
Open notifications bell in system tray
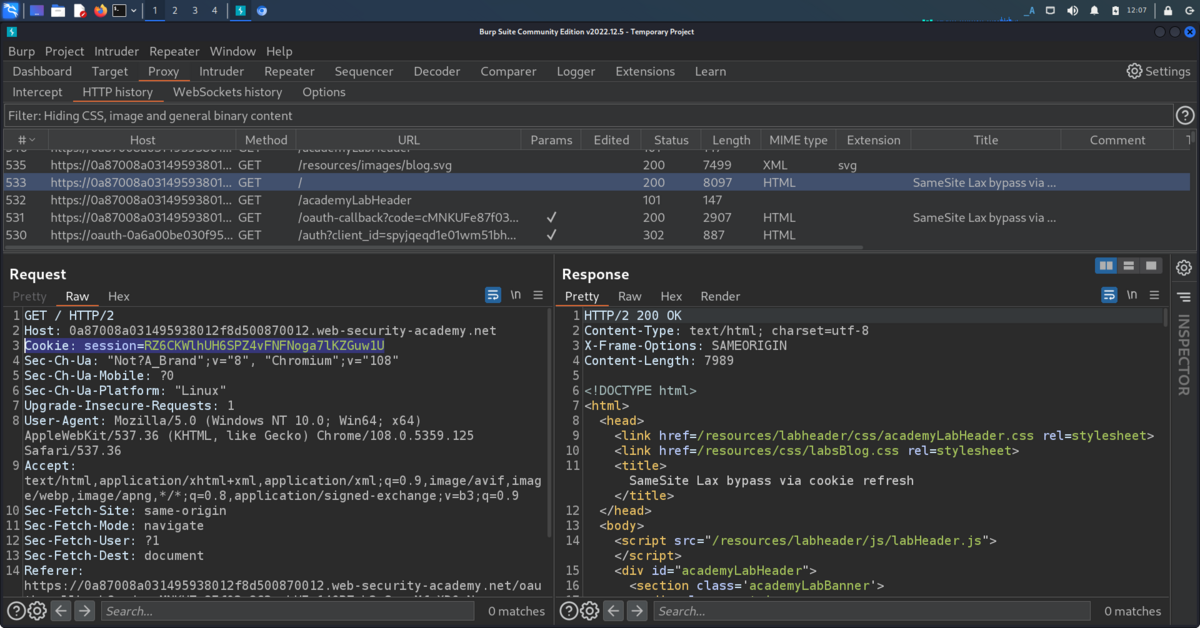[x=1095, y=11]
